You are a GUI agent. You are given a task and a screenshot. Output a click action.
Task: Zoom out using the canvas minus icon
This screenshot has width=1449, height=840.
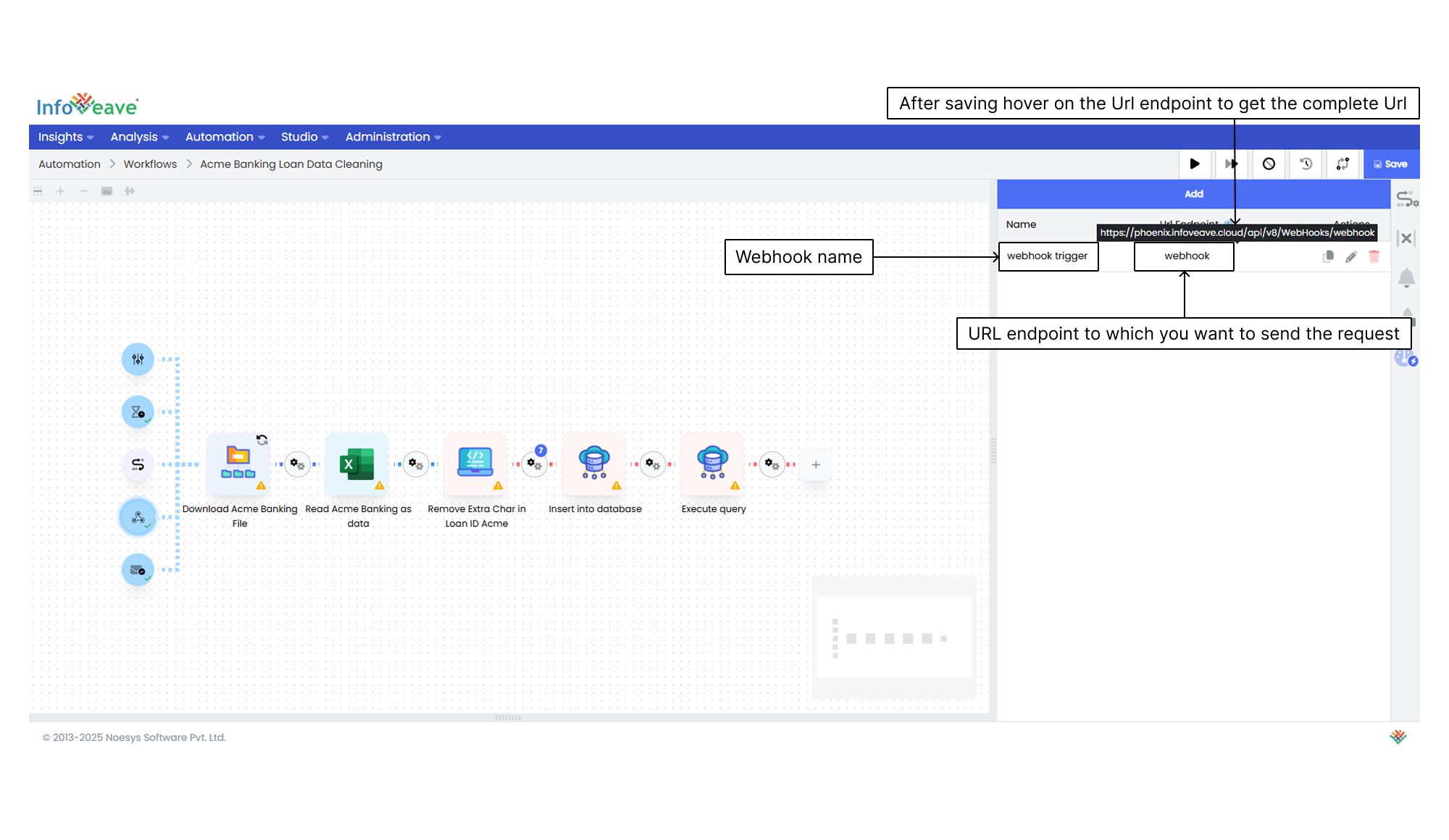[x=83, y=191]
